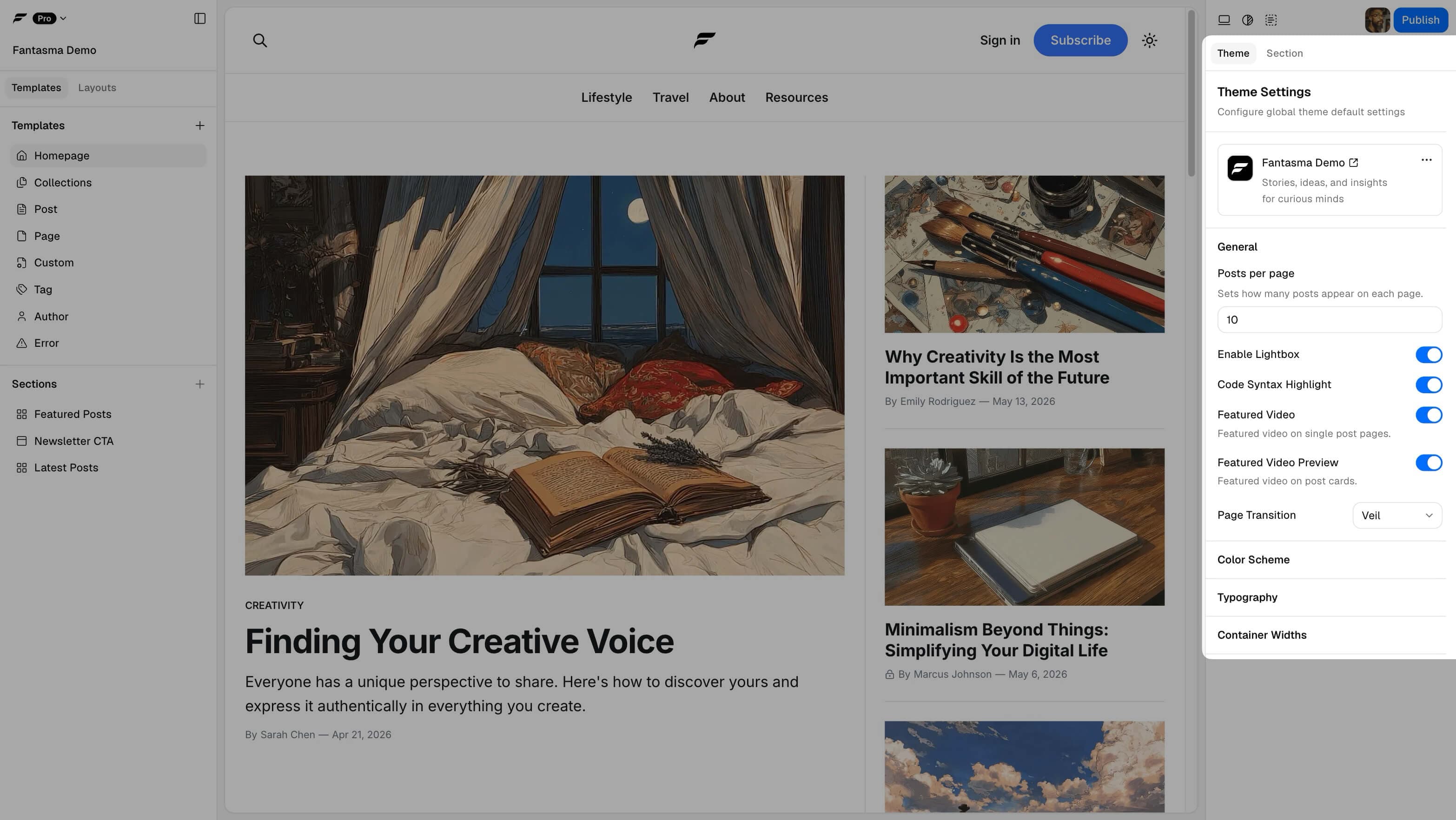1456x820 pixels.
Task: Switch to the Templates tab
Action: 36,87
